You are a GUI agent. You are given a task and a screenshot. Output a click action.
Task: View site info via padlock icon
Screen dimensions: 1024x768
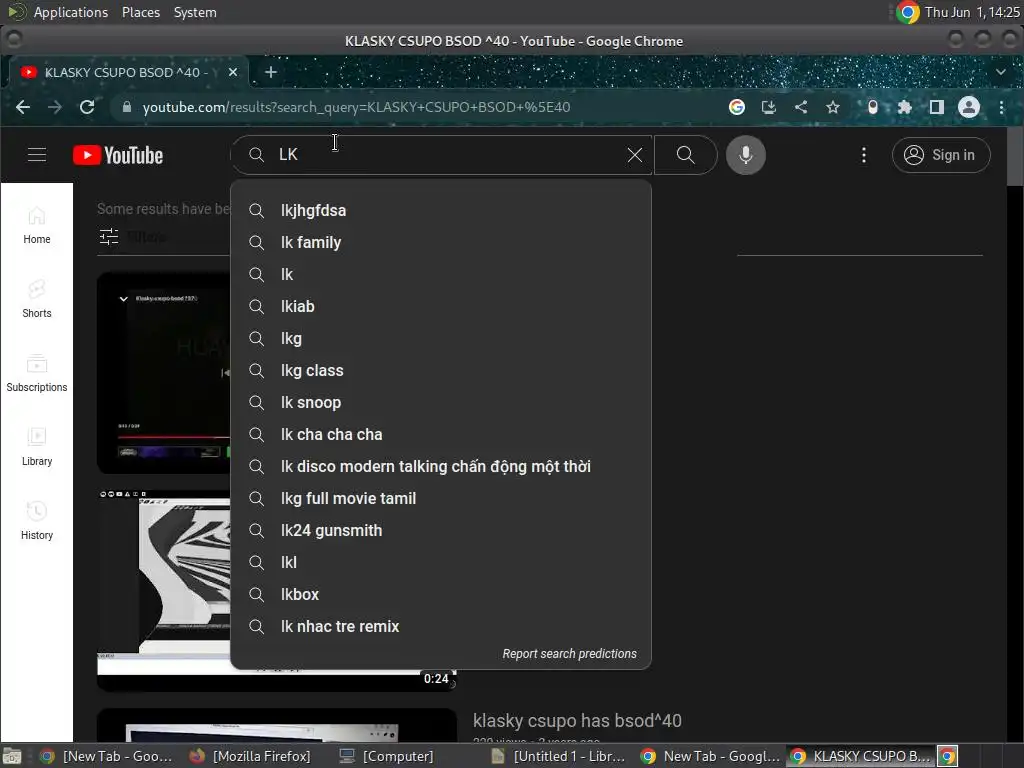pos(127,107)
